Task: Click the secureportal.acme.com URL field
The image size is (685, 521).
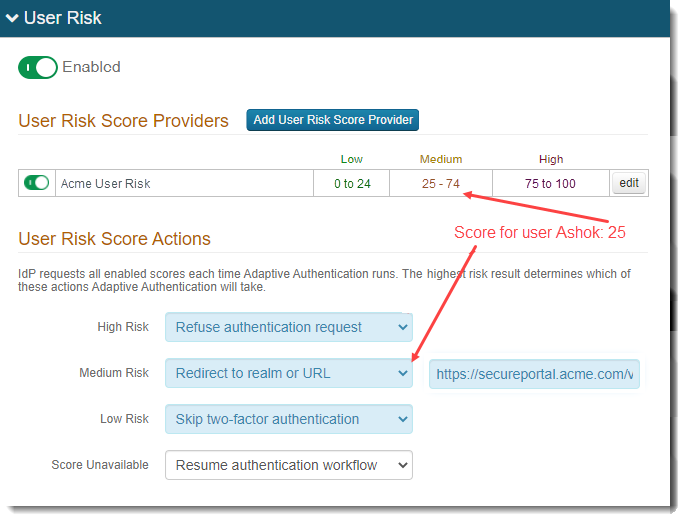Action: tap(534, 374)
